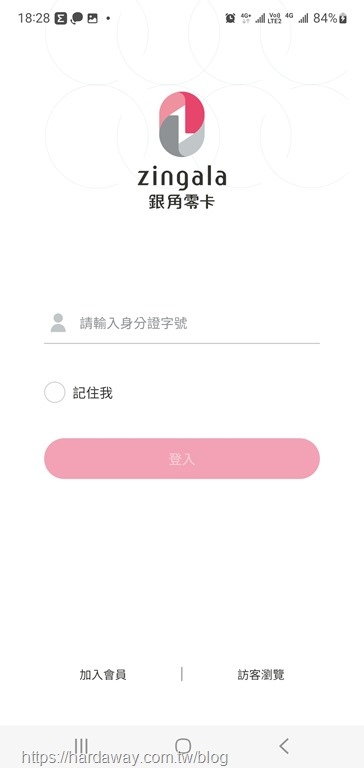Viewport: 364px width, 768px height.
Task: Tap the 記住我 label text
Action: 93,393
